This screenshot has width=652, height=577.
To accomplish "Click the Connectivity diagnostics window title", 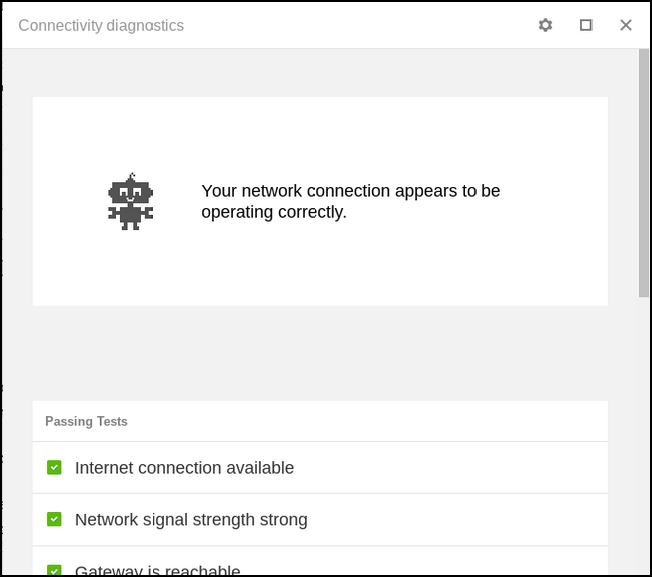I will pos(101,26).
